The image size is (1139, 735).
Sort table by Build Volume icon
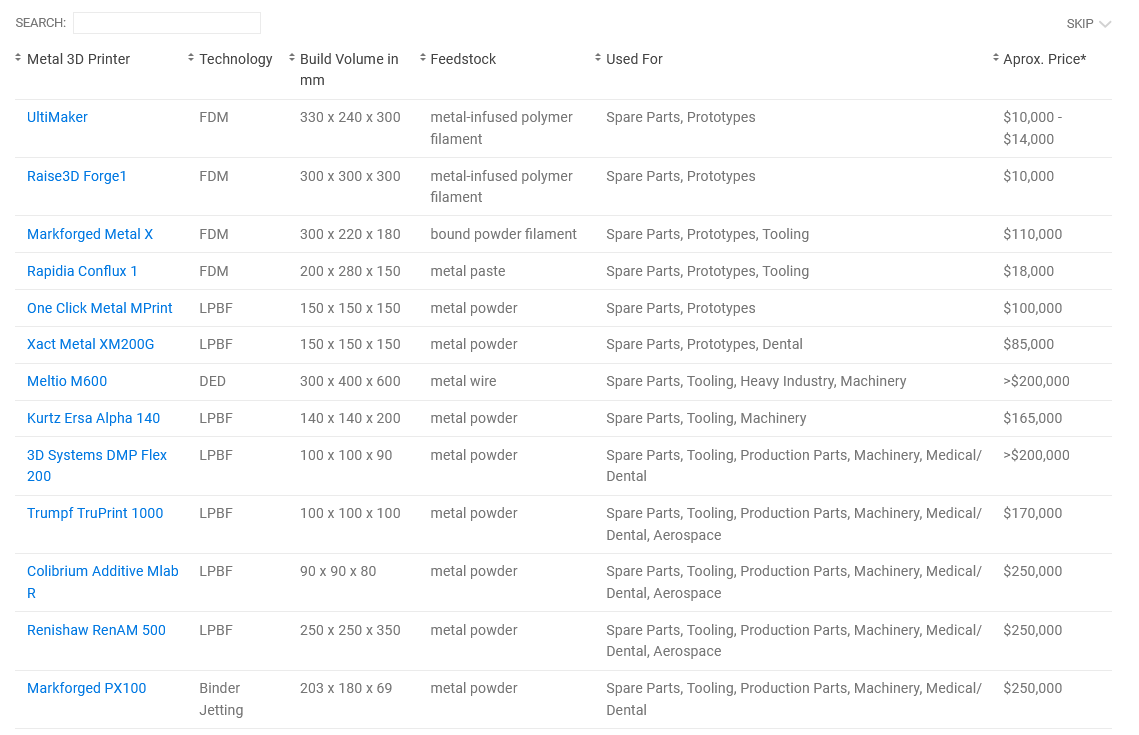tap(292, 58)
